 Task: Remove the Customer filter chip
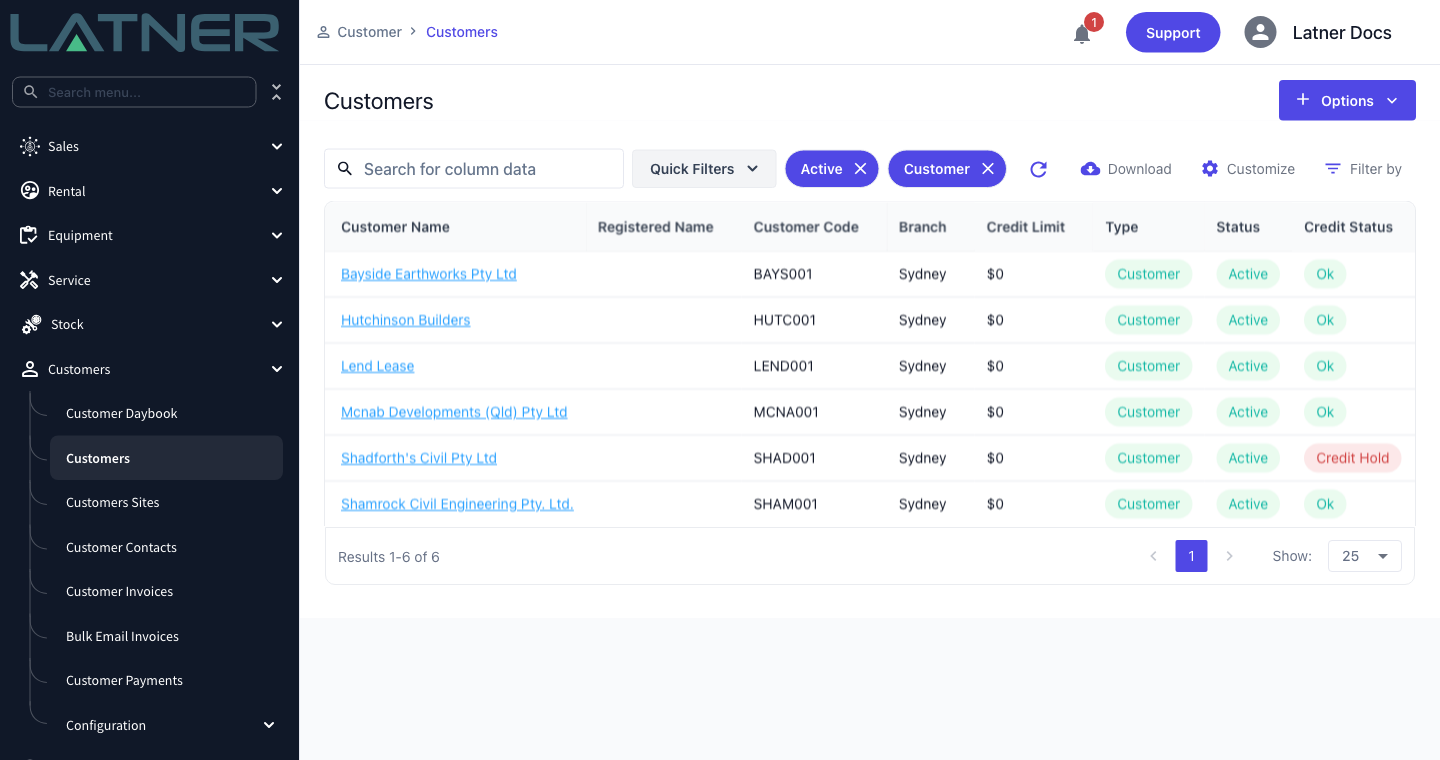988,169
